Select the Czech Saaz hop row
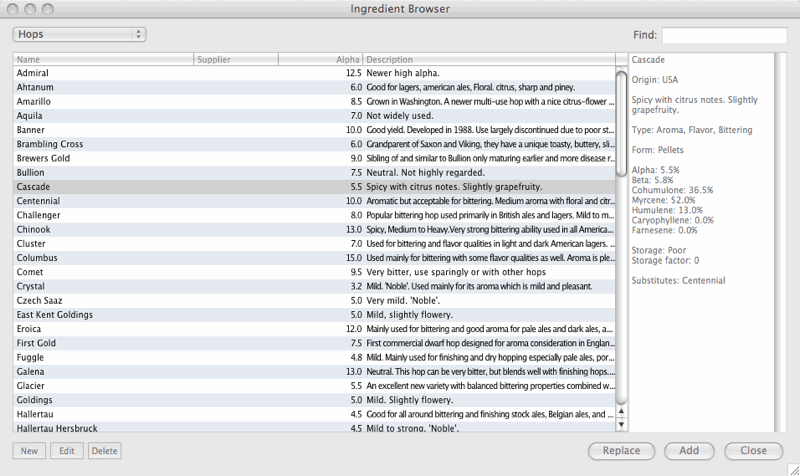800x476 pixels. click(x=314, y=300)
